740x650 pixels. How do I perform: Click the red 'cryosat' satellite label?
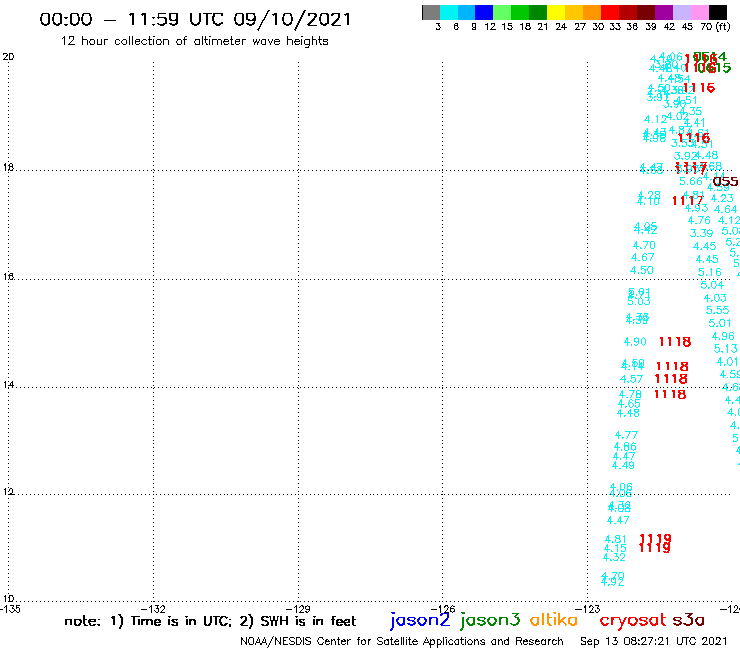[632, 620]
